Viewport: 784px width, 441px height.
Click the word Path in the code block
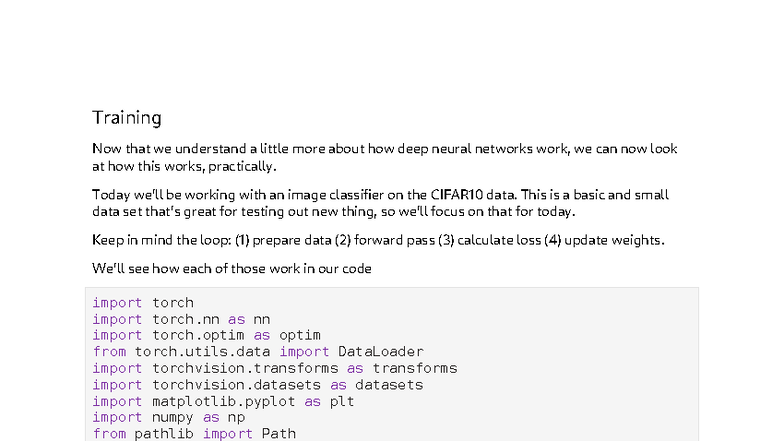pyautogui.click(x=279, y=434)
